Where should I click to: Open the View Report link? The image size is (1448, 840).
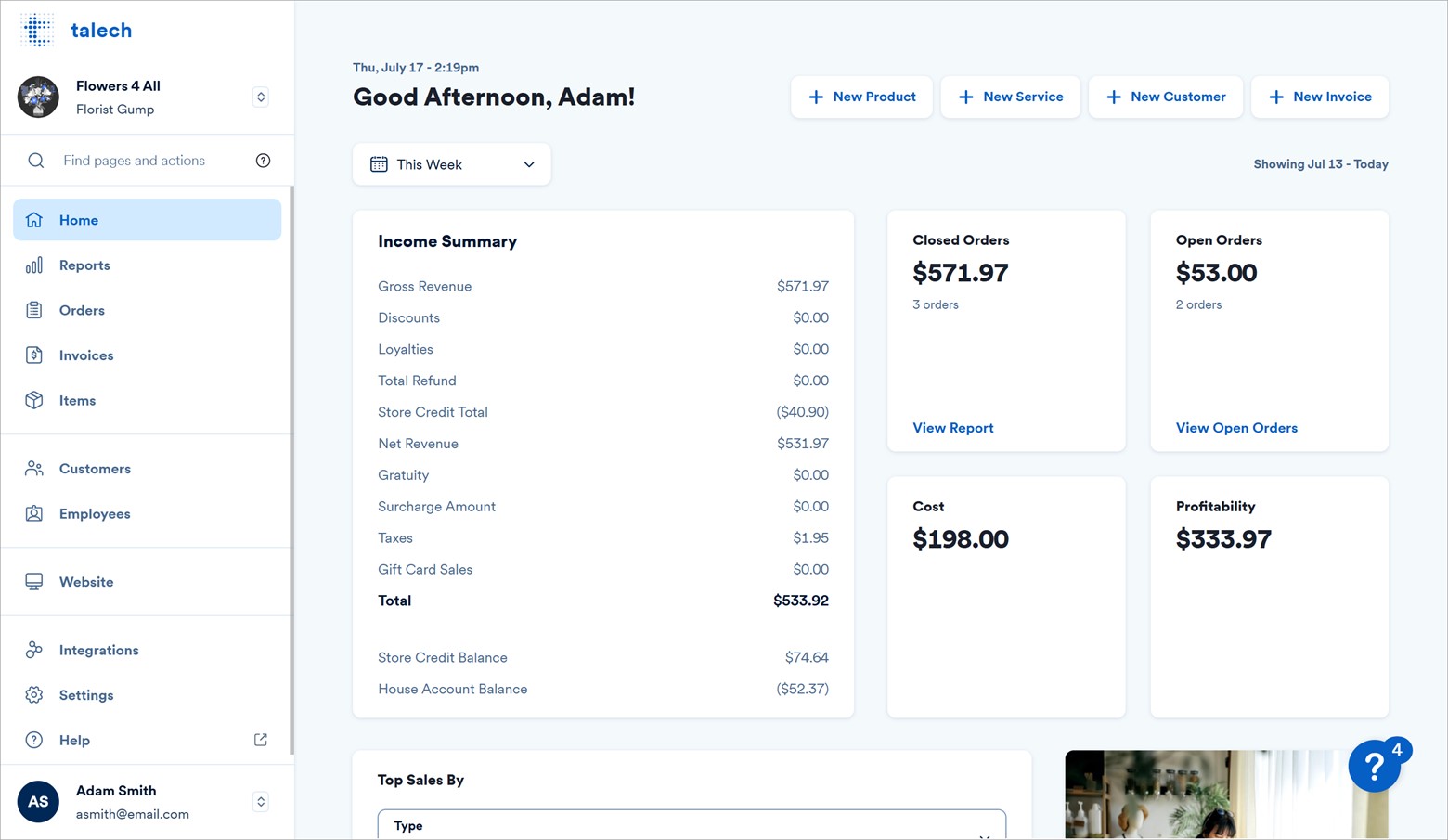click(952, 428)
